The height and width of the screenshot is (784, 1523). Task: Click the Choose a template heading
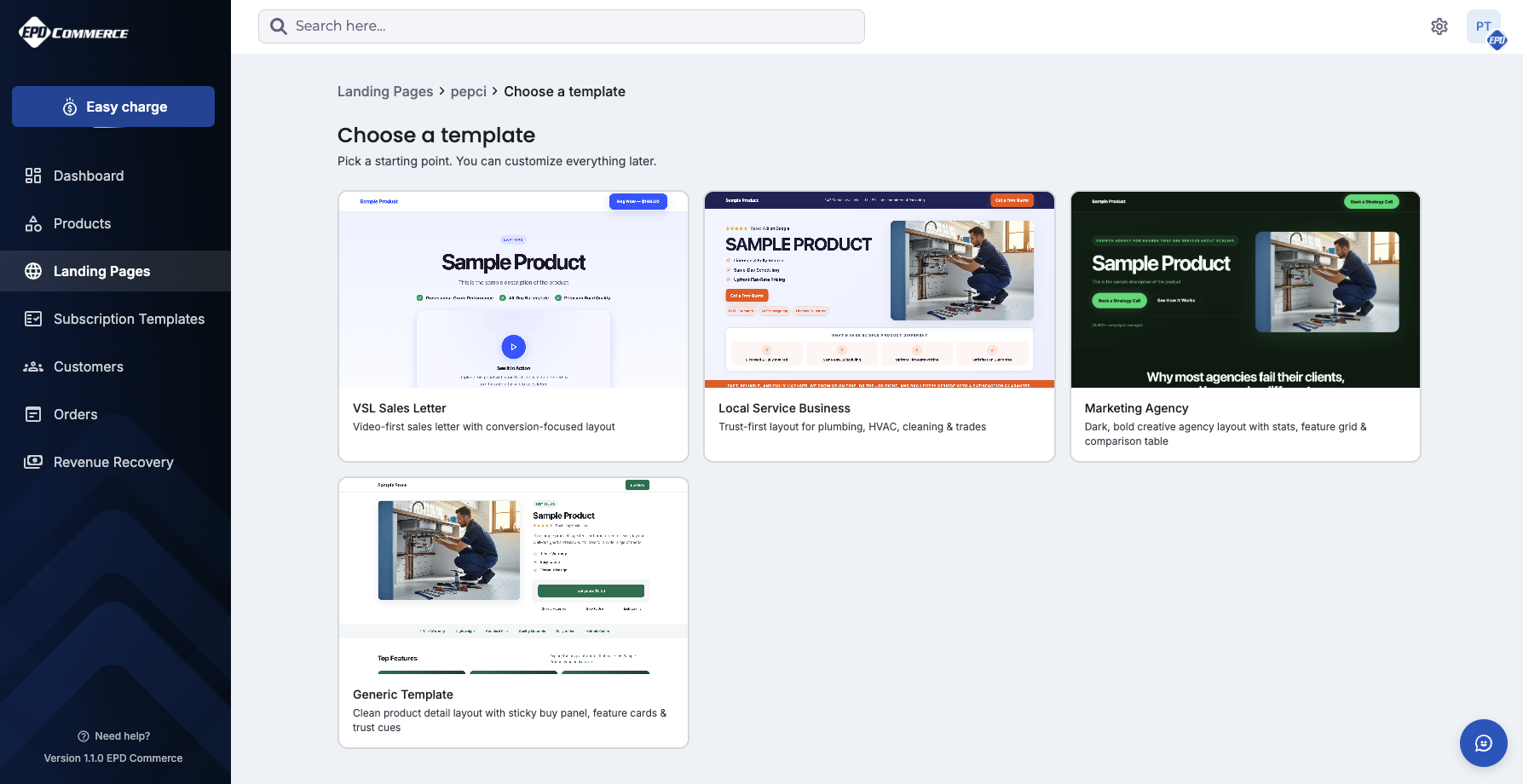pos(436,135)
